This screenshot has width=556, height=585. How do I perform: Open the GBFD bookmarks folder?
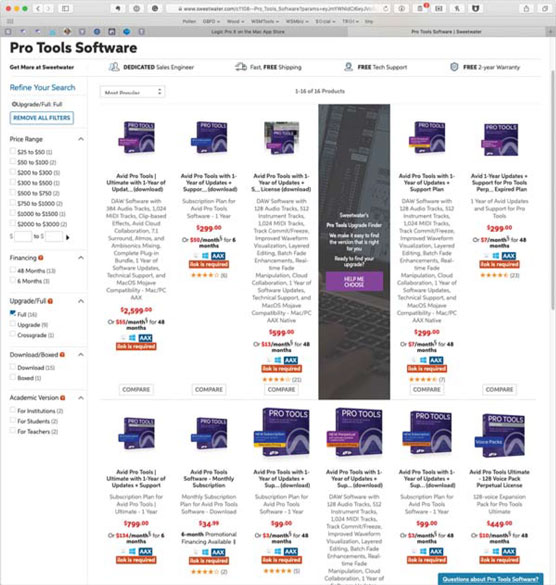coord(211,21)
